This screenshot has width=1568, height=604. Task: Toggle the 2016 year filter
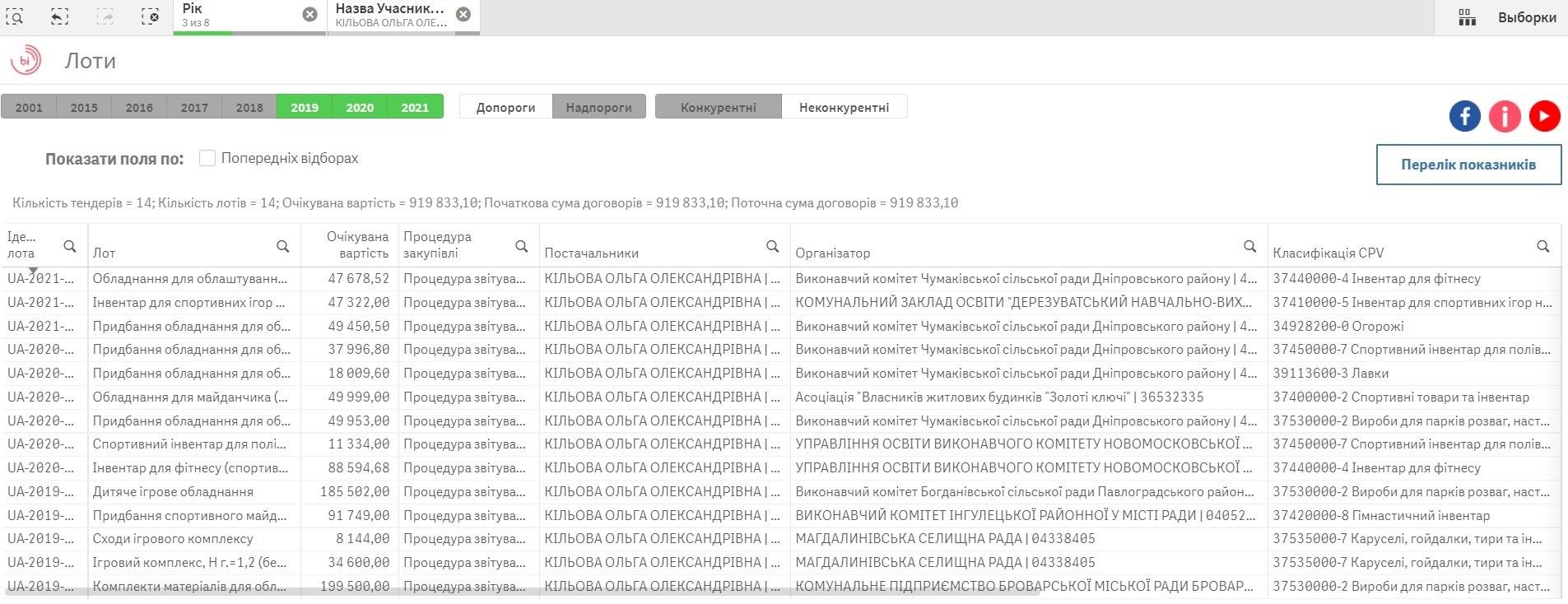[x=139, y=107]
